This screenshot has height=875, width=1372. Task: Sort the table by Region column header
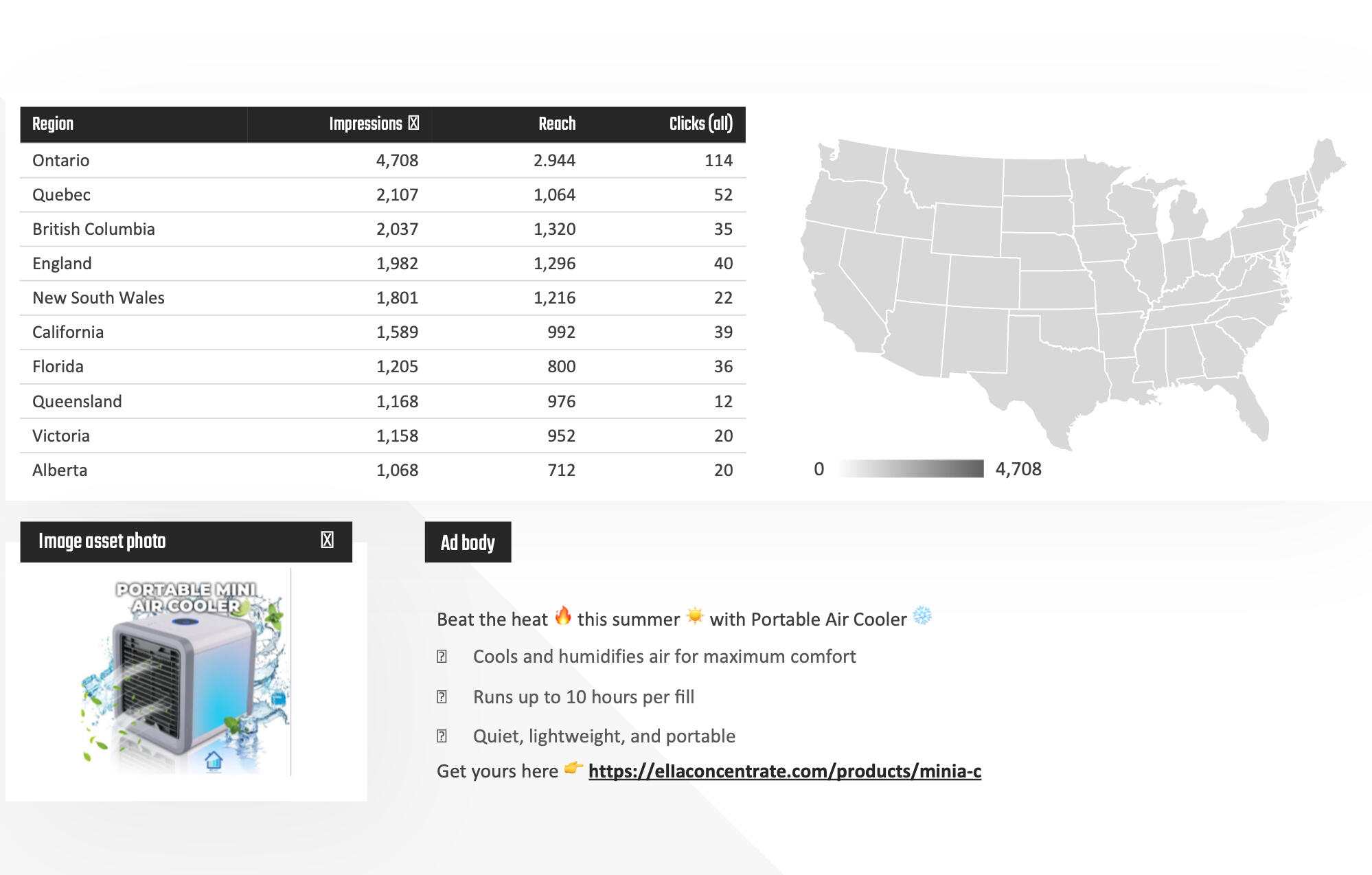(x=53, y=124)
